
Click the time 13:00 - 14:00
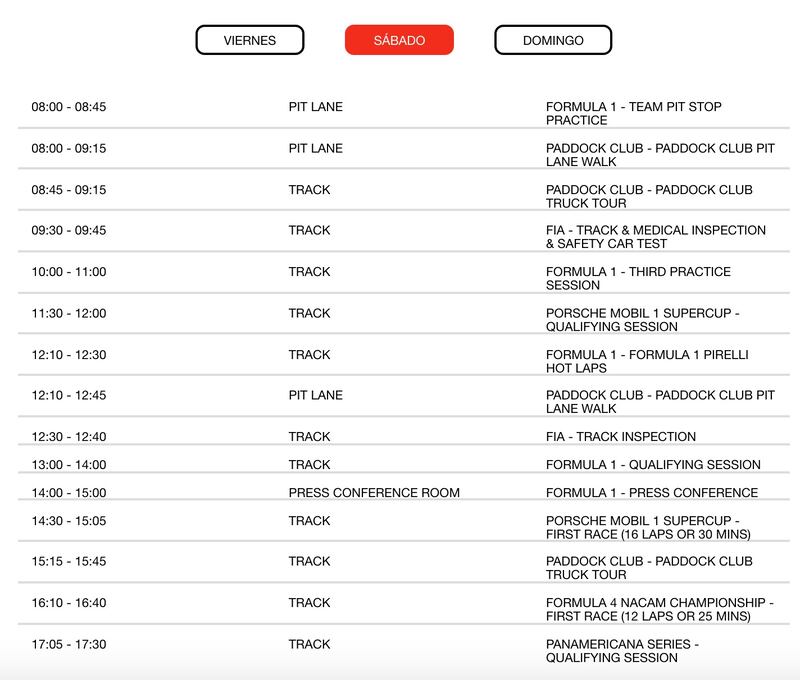pos(69,465)
